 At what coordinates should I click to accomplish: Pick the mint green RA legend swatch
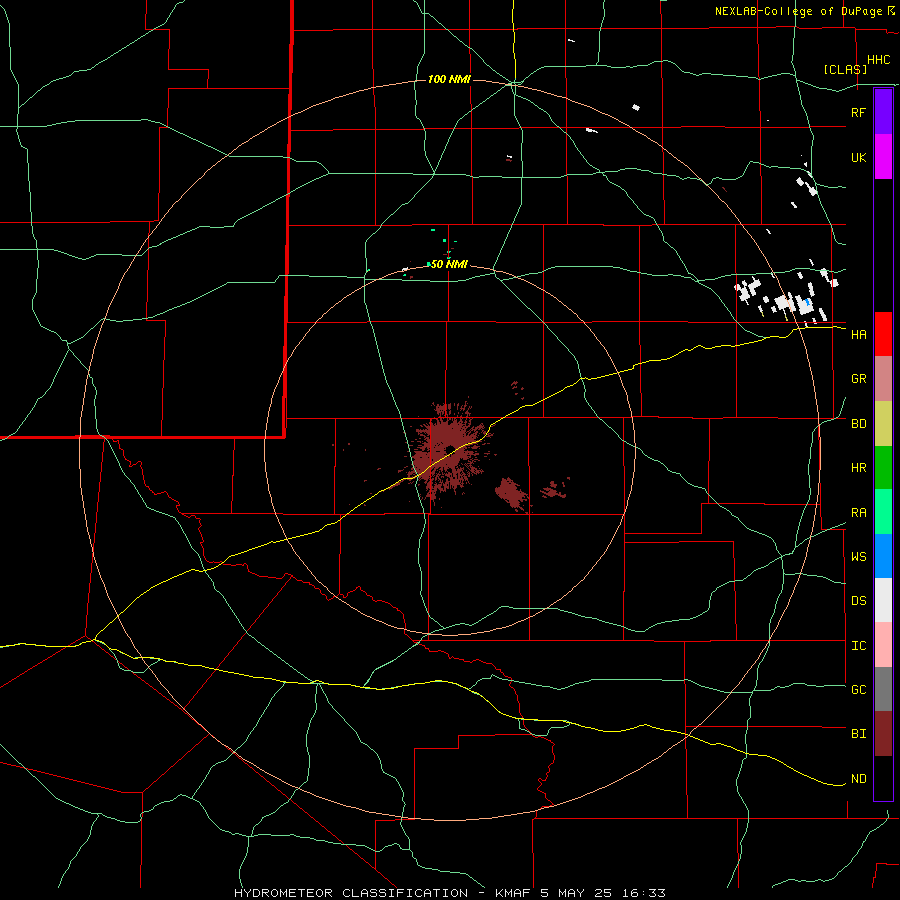coord(883,512)
